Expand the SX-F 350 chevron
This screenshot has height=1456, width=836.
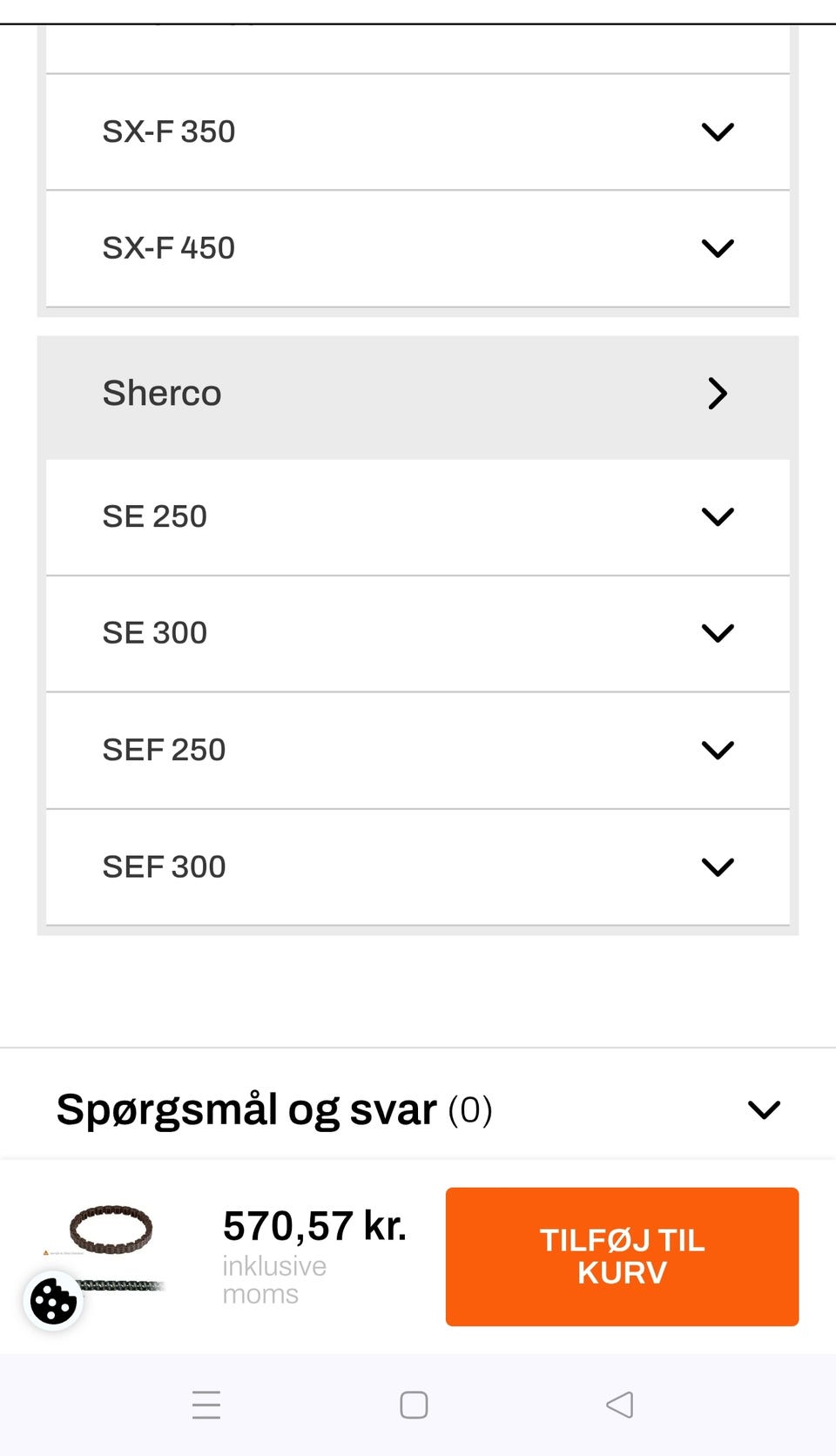point(718,132)
